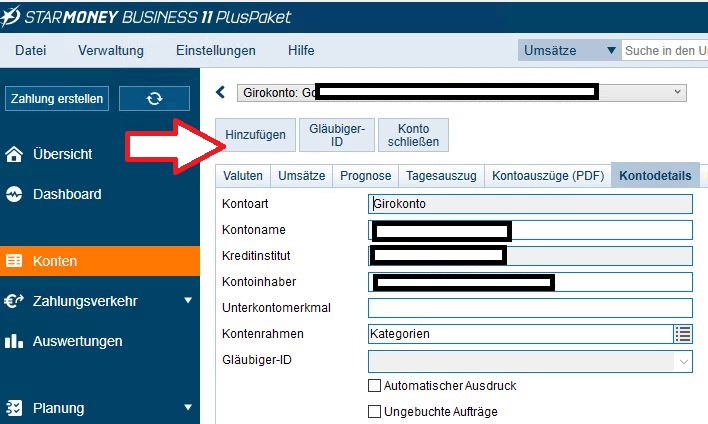Click the Kontoname input field
This screenshot has width=708, height=424.
point(530,230)
